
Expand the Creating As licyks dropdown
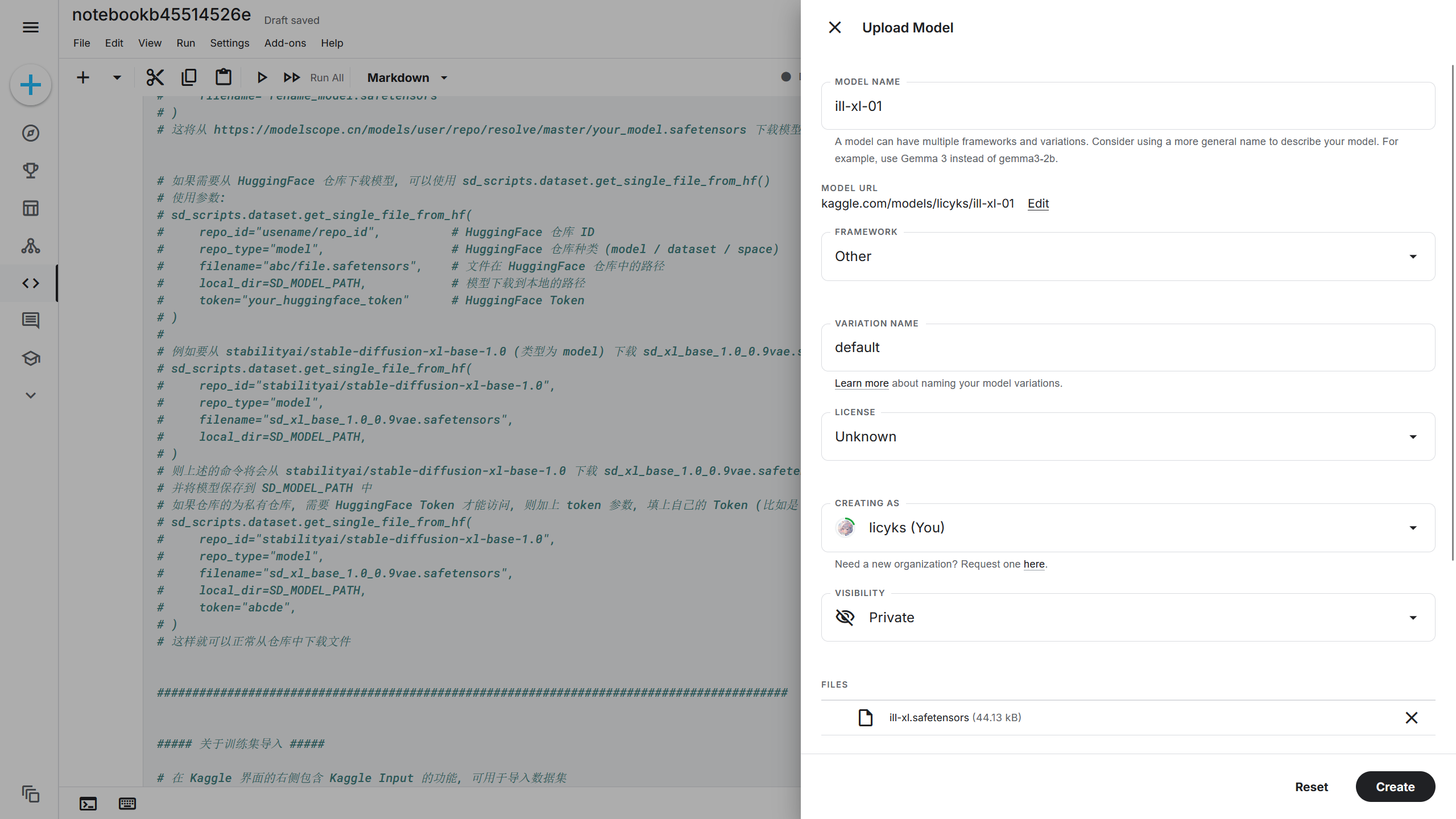[1128, 528]
